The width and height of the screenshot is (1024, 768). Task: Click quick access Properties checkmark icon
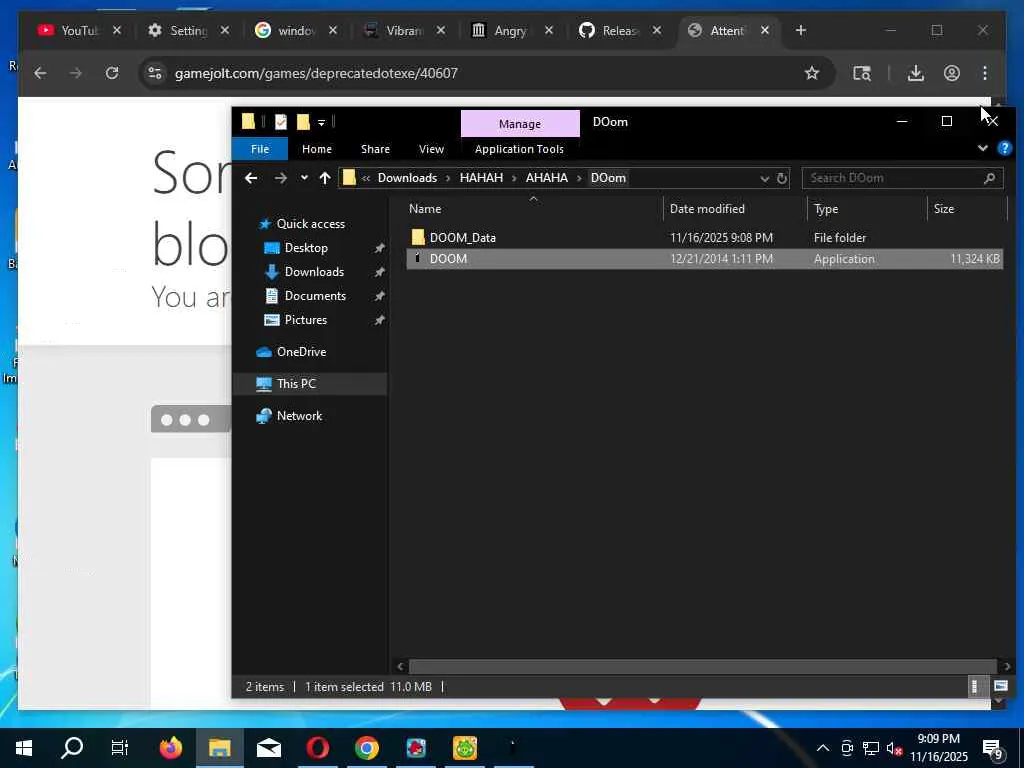pyautogui.click(x=281, y=121)
